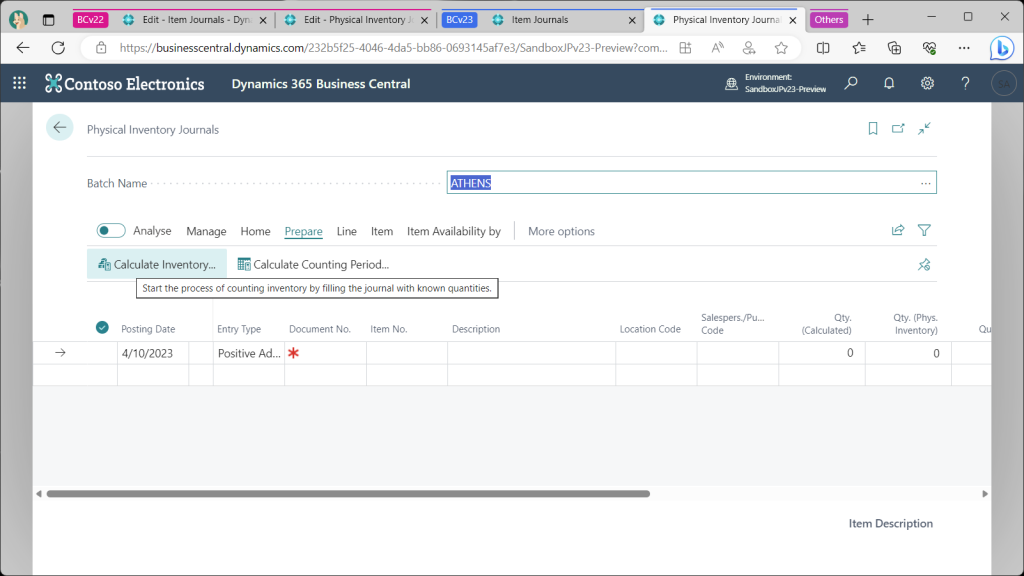Open Item Availability by menu
Screen dimensions: 1024x576
coord(454,231)
